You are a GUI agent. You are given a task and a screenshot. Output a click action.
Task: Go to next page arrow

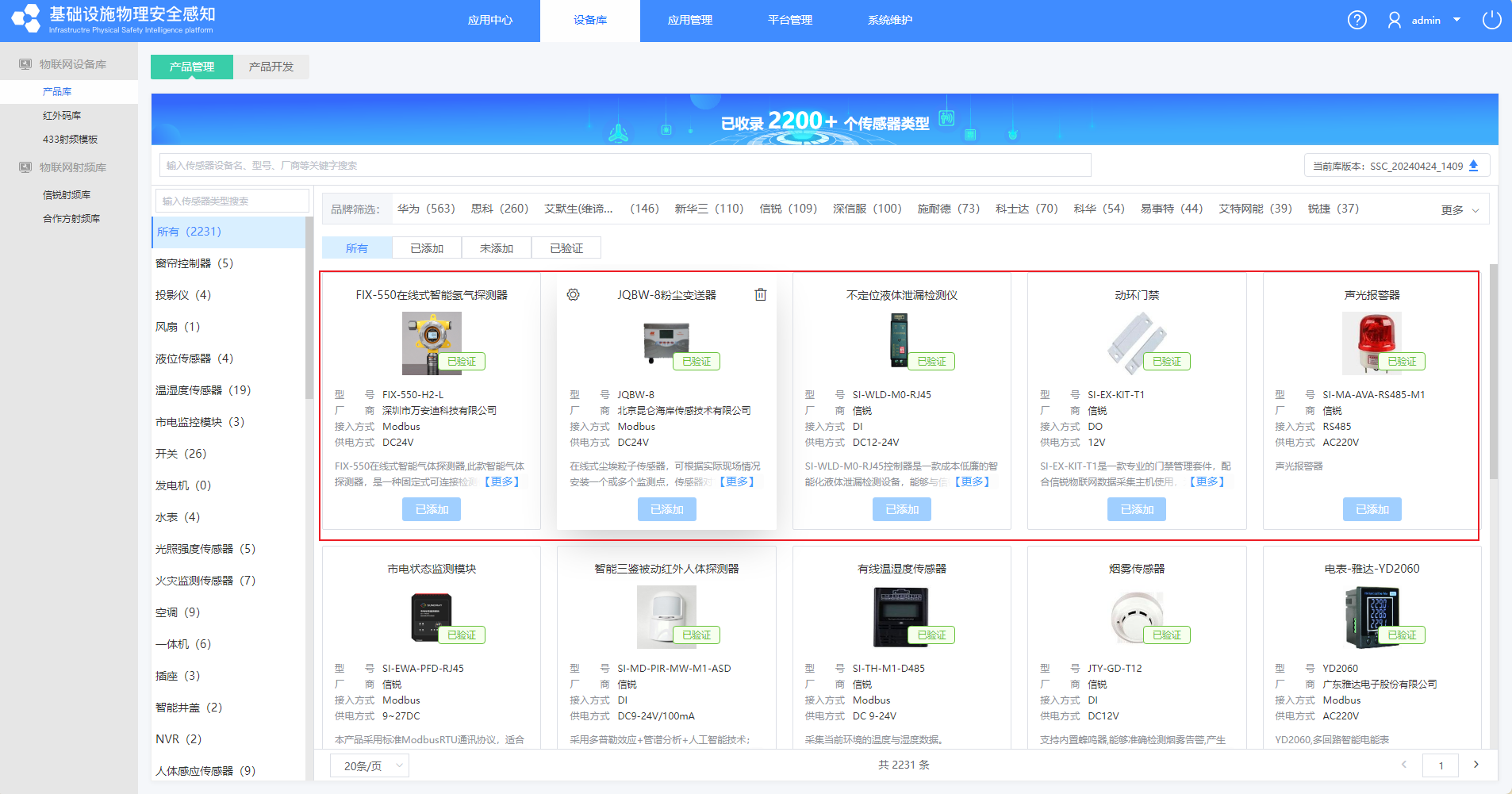click(1476, 765)
